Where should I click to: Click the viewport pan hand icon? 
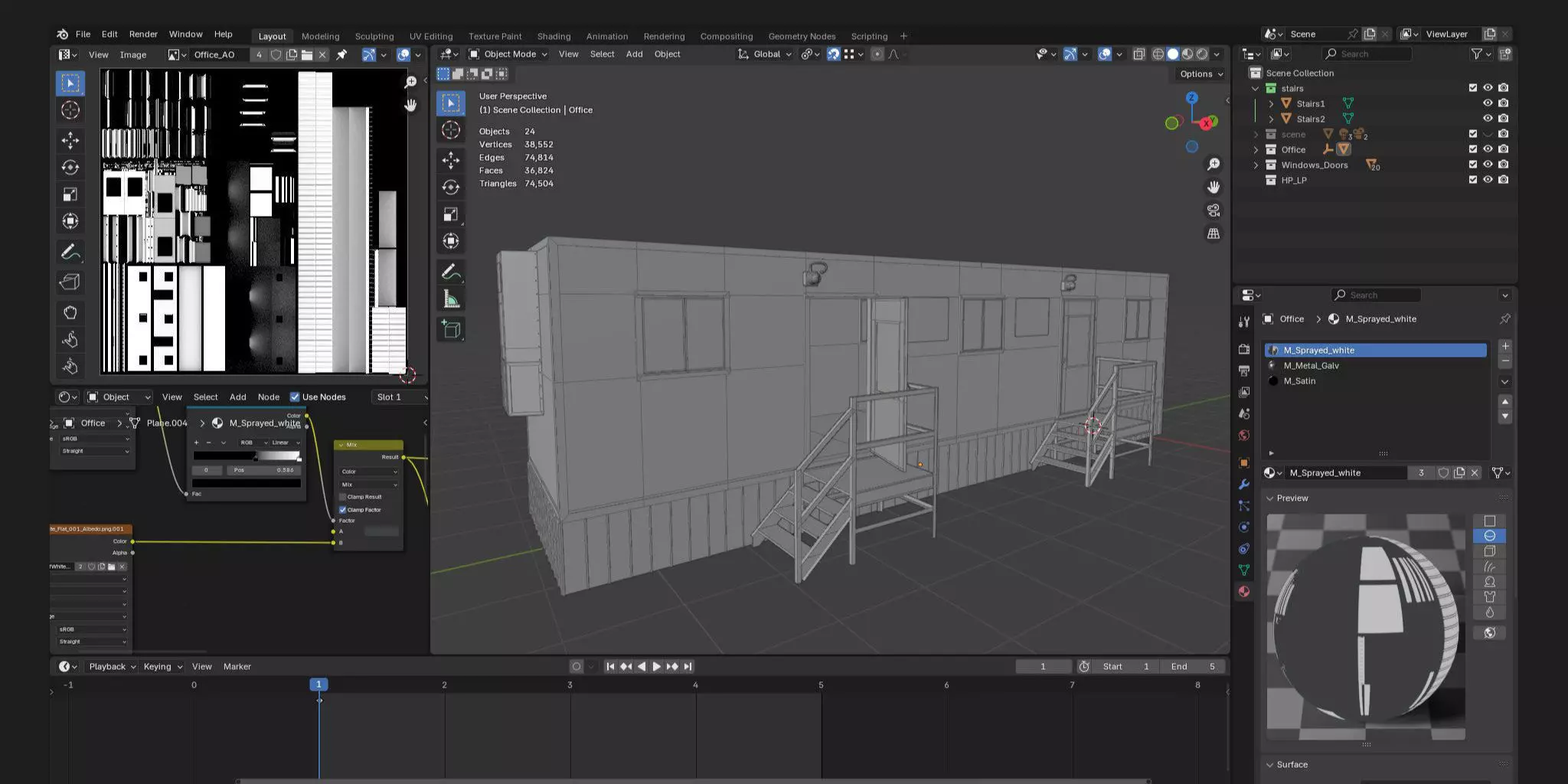coord(1214,188)
